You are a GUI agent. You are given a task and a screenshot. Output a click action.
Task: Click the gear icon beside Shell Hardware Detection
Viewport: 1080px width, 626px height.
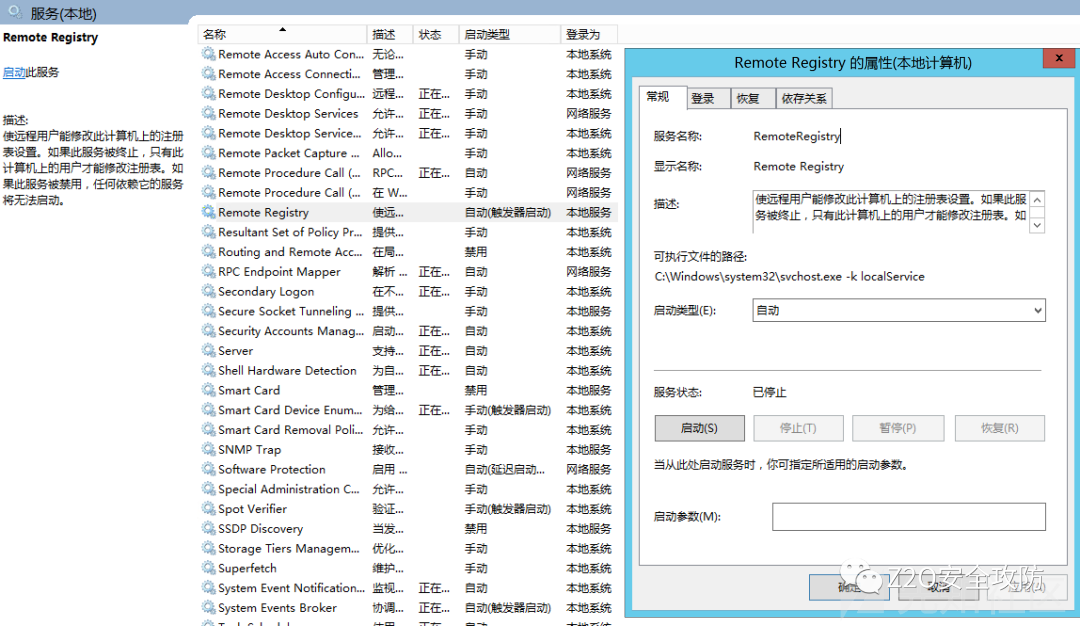[x=208, y=371]
